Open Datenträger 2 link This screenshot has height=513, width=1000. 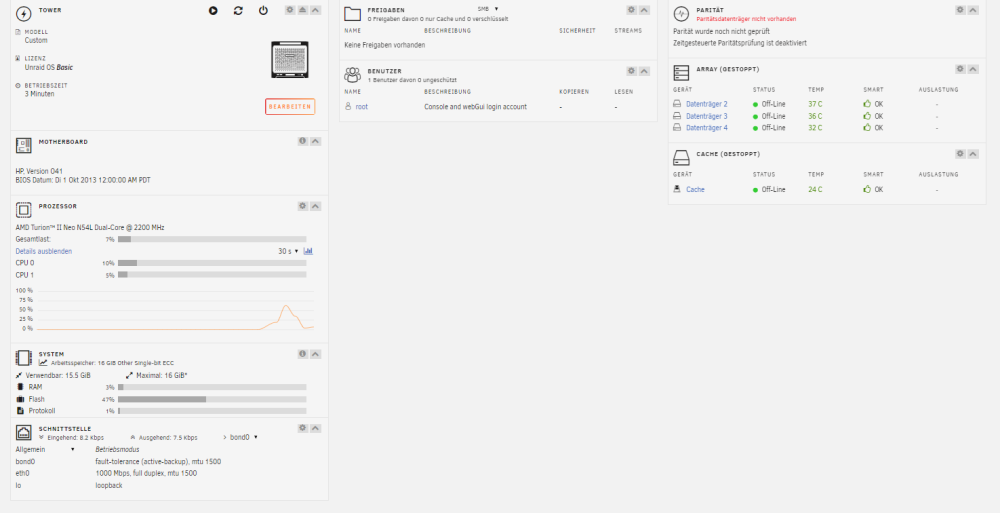point(707,104)
